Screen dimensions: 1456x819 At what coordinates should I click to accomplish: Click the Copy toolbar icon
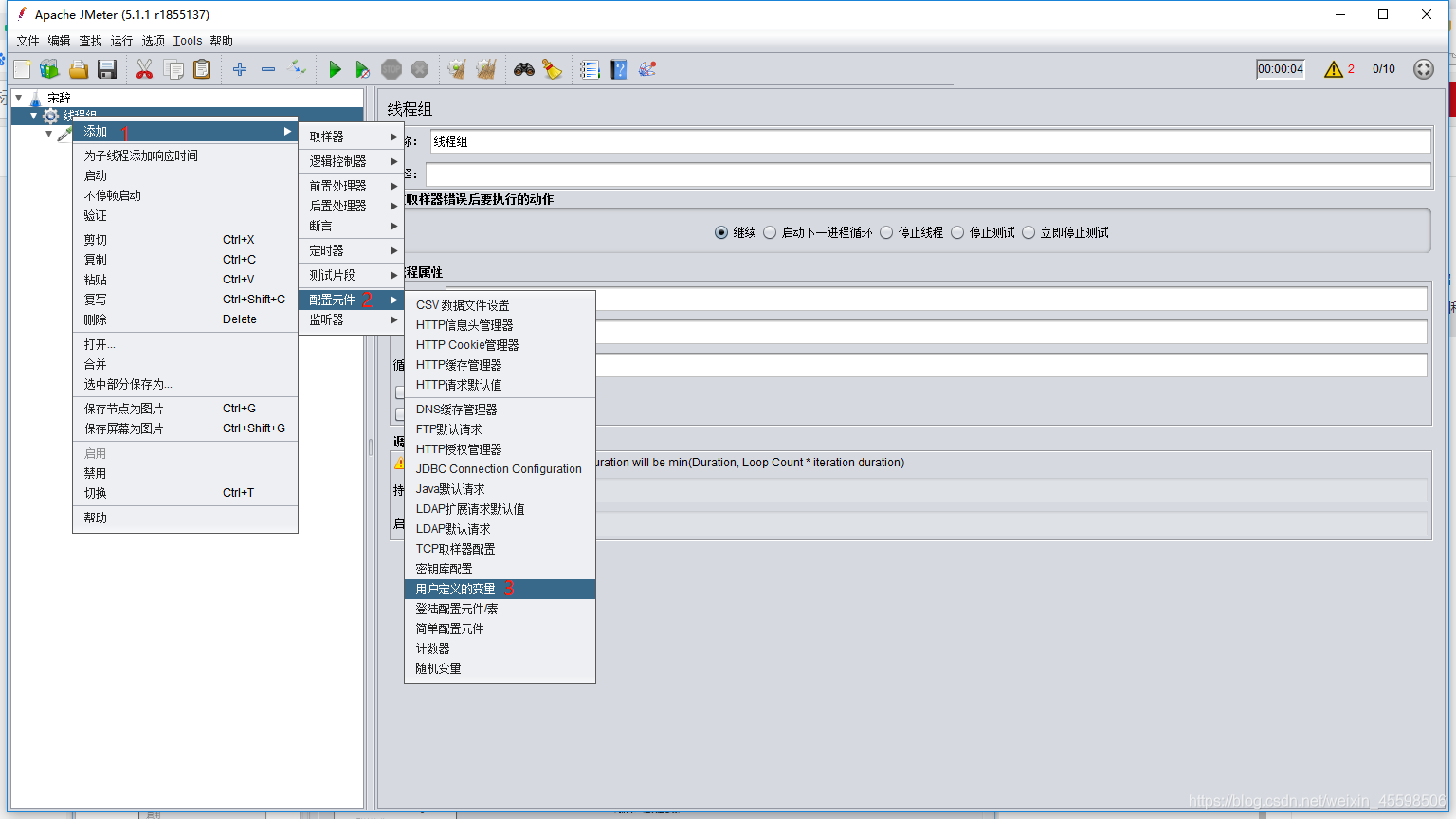(x=173, y=69)
